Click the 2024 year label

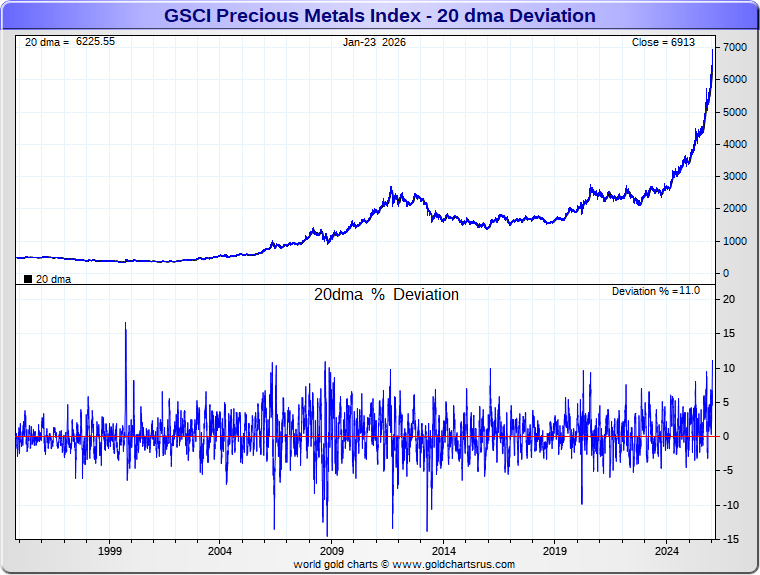[666, 551]
